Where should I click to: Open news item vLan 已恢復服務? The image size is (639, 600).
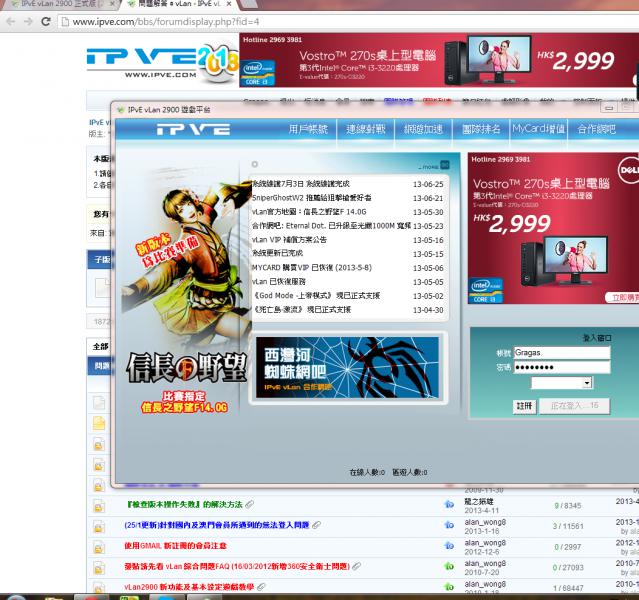pyautogui.click(x=279, y=282)
